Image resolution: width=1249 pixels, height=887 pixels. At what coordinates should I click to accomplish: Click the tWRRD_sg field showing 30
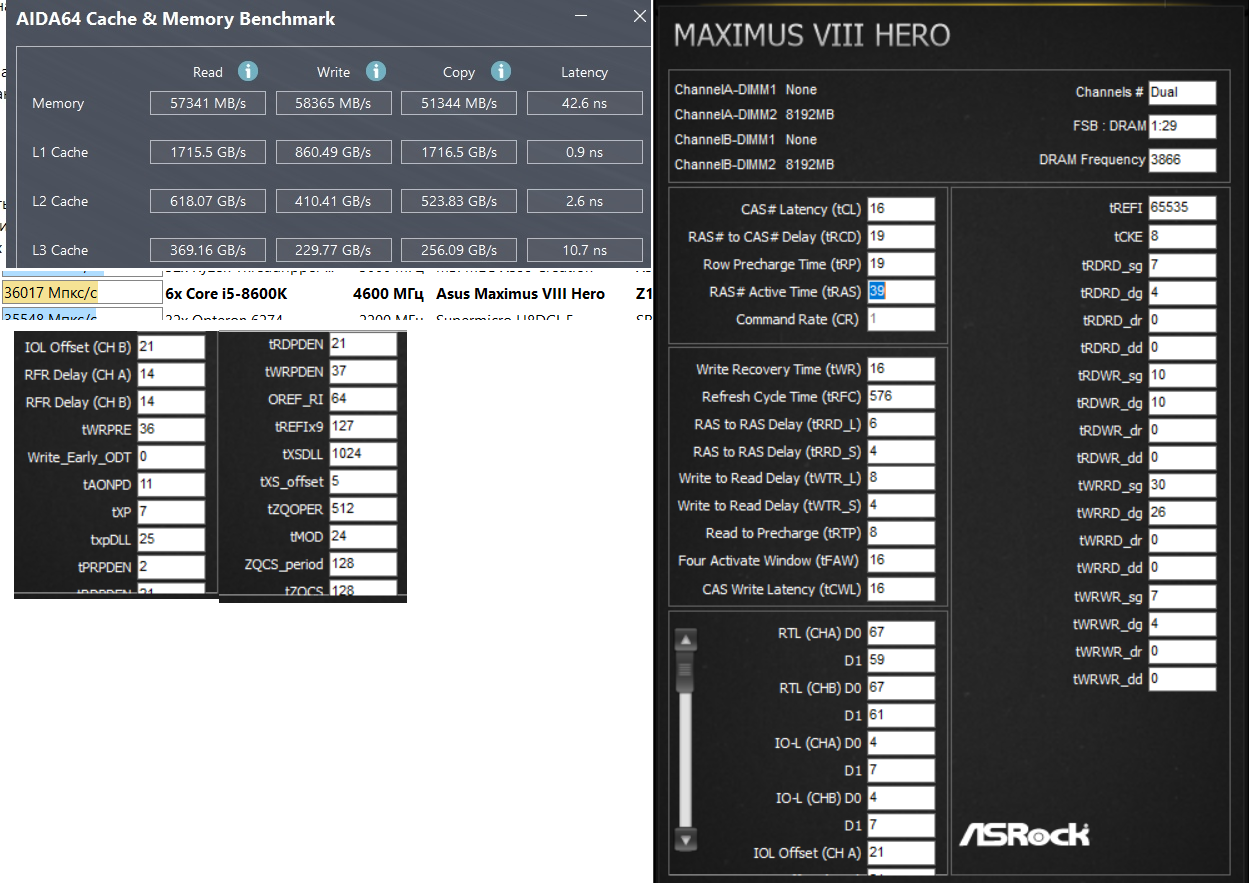pyautogui.click(x=1182, y=485)
